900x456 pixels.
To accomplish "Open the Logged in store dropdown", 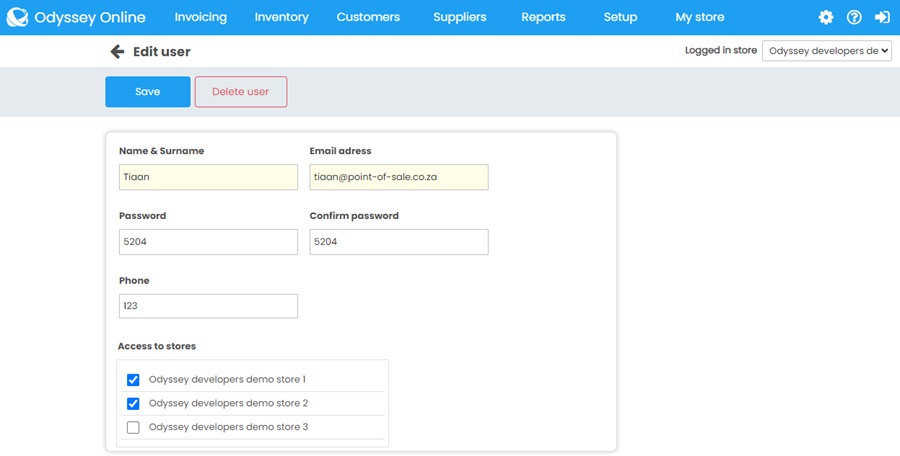I will click(x=826, y=51).
